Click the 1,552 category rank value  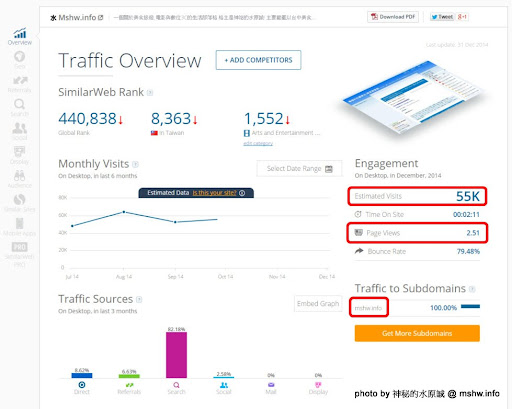(x=264, y=119)
